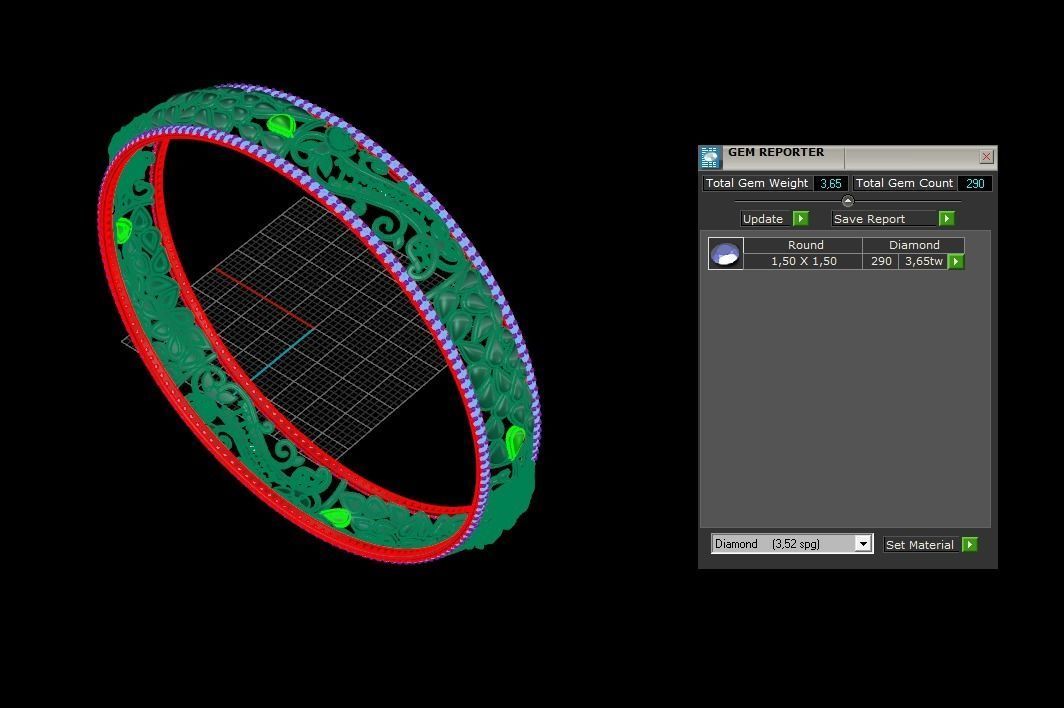Close the Gem Reporter panel

987,157
